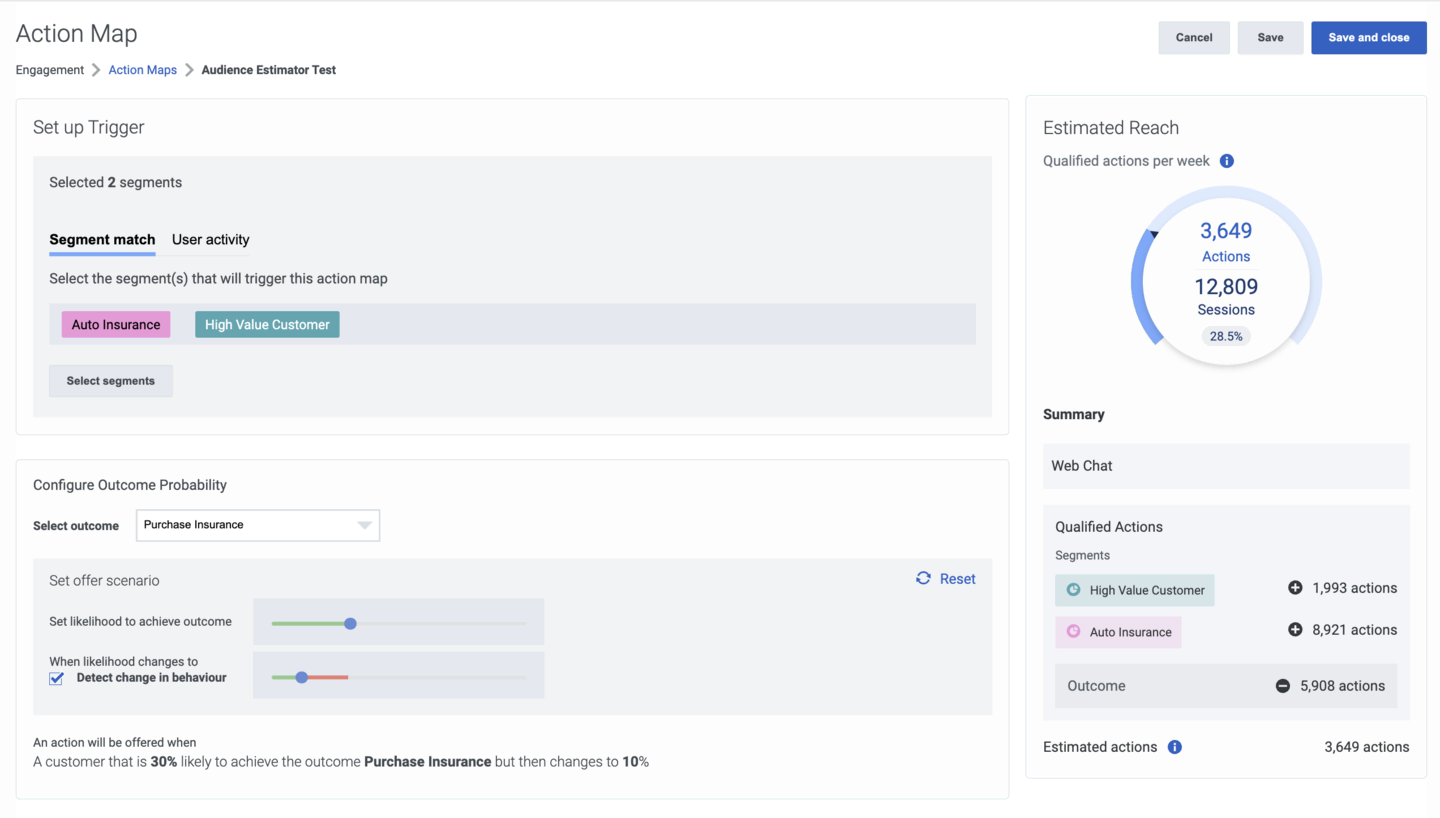
Task: Toggle the Detect change in behaviour checkbox
Action: click(57, 678)
